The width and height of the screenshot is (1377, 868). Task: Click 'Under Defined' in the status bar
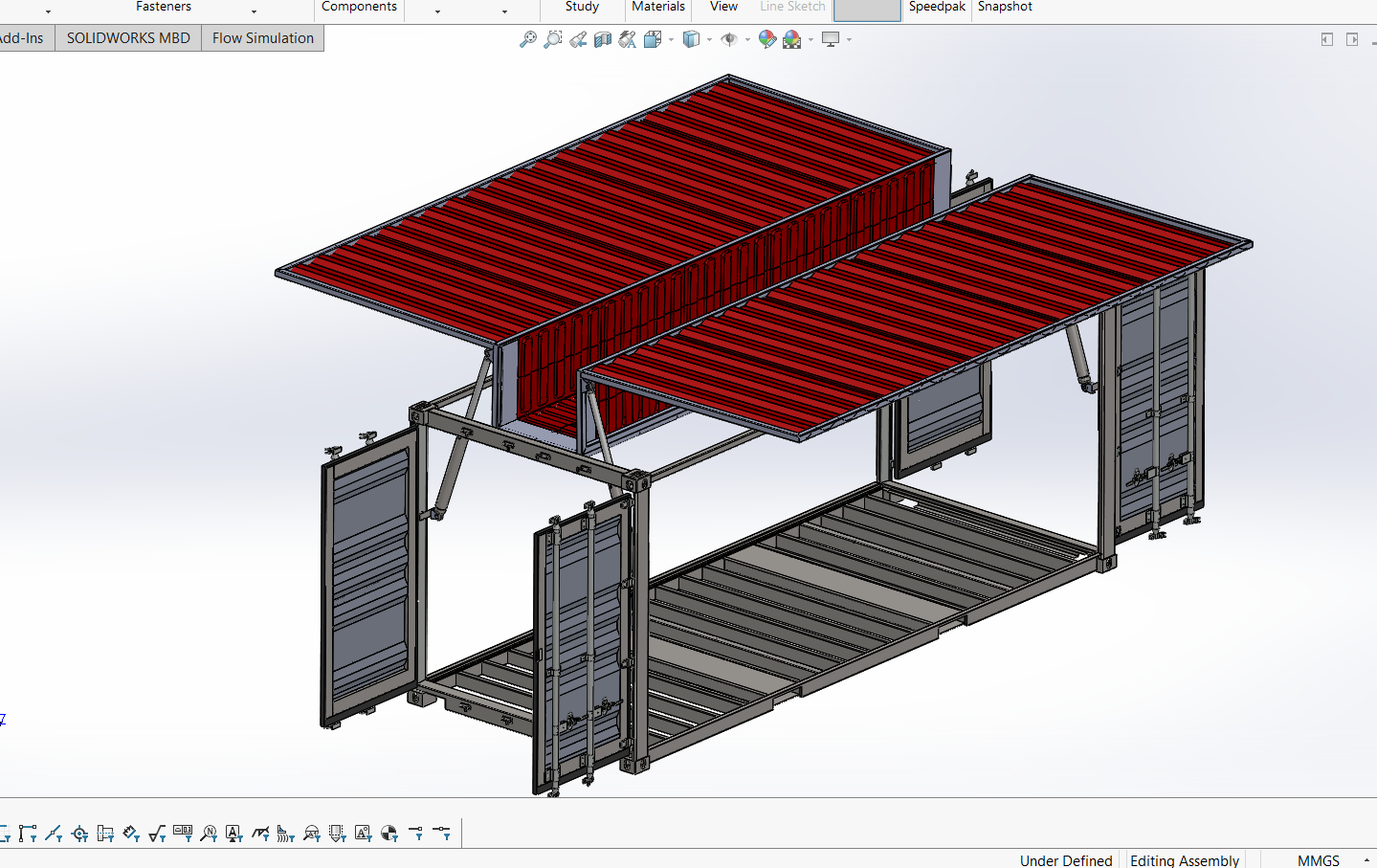click(x=1066, y=860)
